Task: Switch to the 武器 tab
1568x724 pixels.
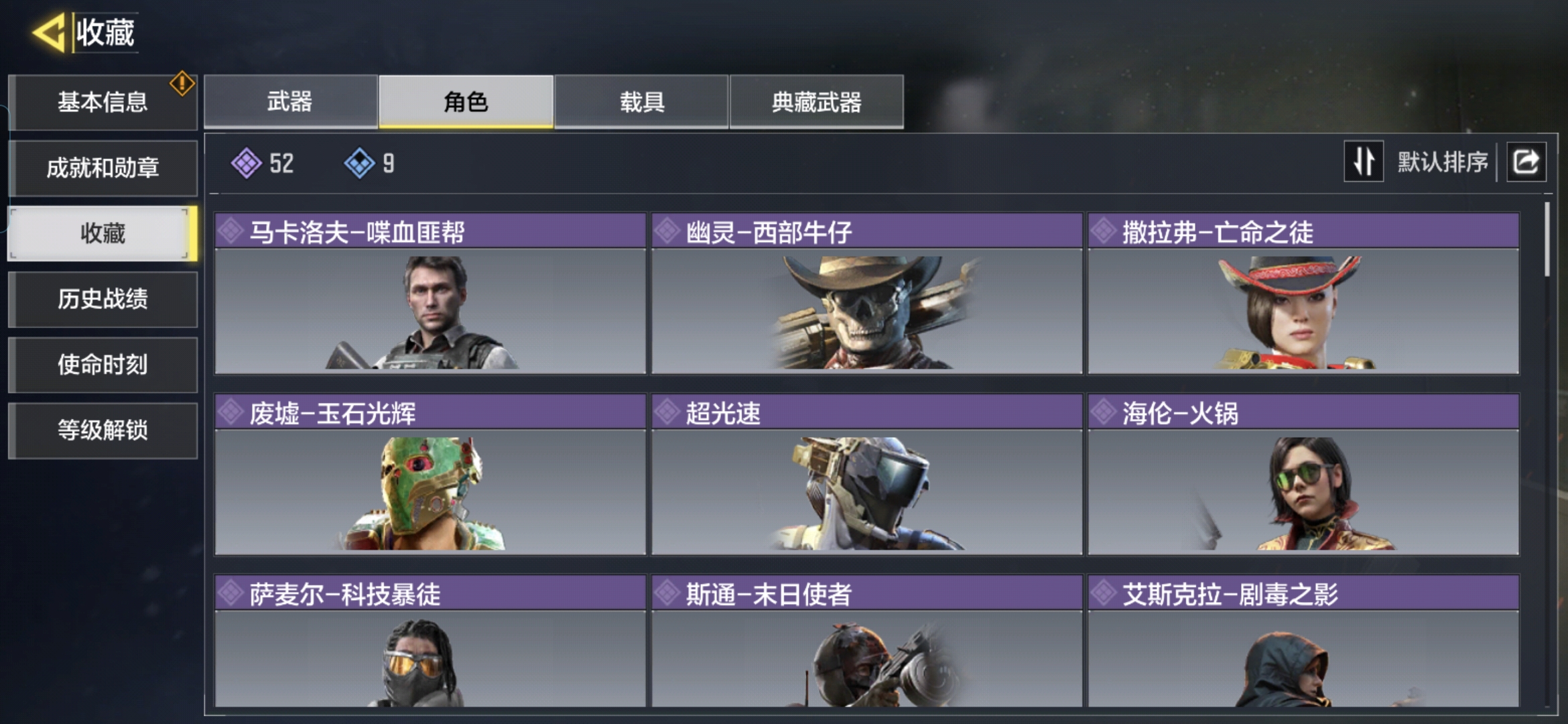Action: pos(290,101)
